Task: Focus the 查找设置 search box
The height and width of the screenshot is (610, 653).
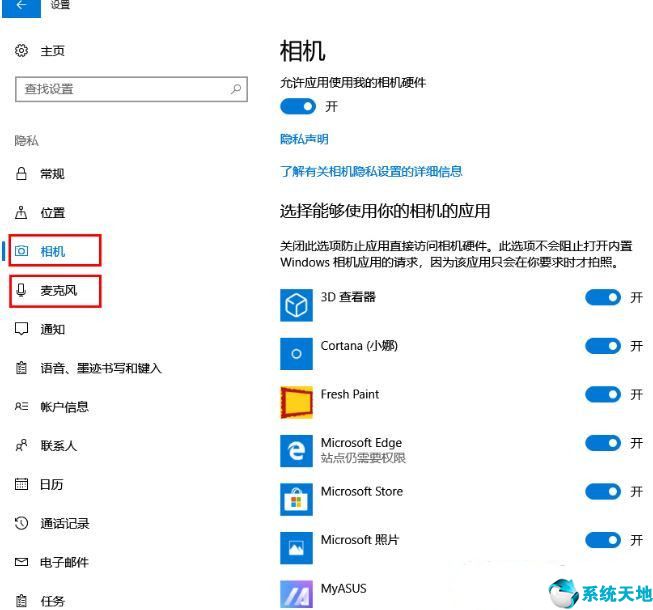Action: coord(131,89)
